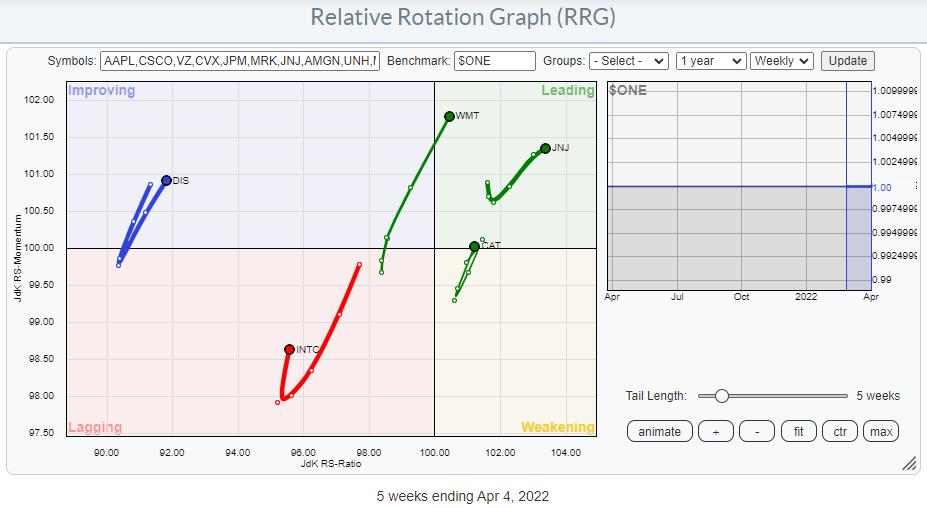
Task: Open the 1 year range dropdown
Action: tap(710, 61)
